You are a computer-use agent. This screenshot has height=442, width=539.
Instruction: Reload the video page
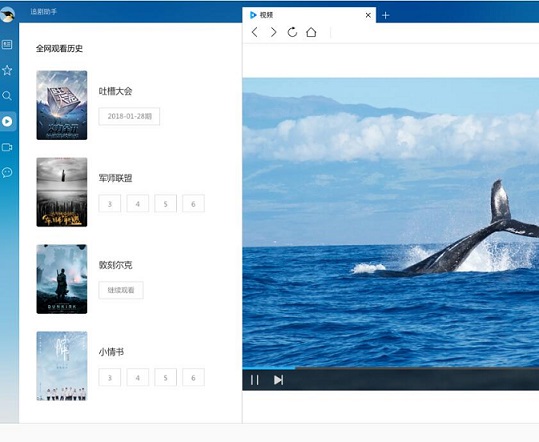pyautogui.click(x=292, y=32)
